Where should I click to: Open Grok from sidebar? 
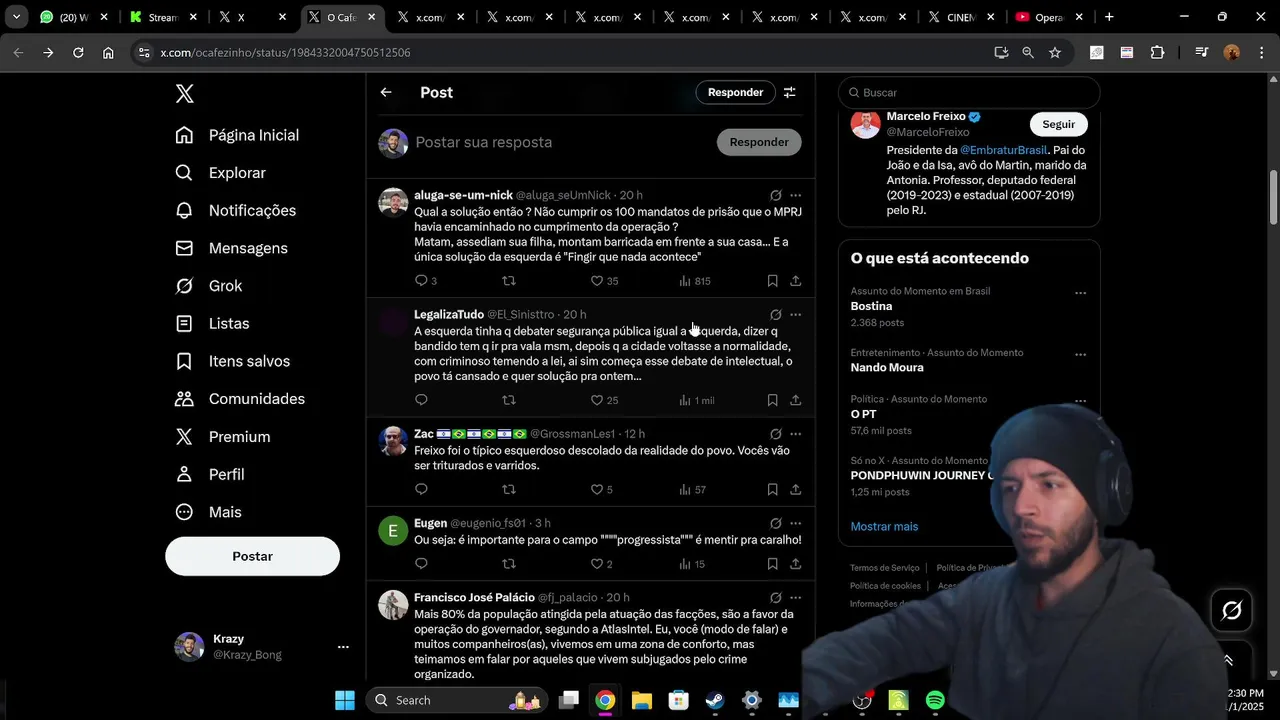point(209,286)
